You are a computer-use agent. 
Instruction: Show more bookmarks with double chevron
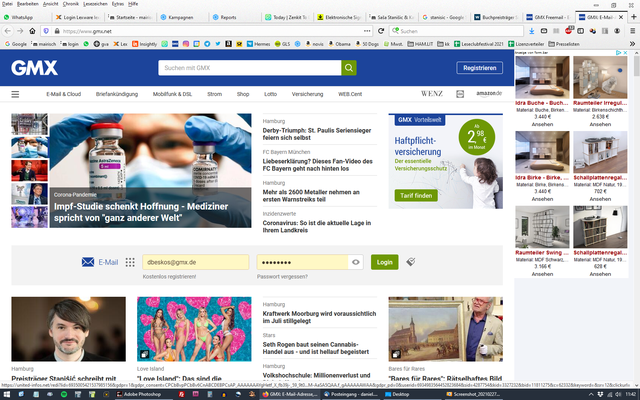632,44
